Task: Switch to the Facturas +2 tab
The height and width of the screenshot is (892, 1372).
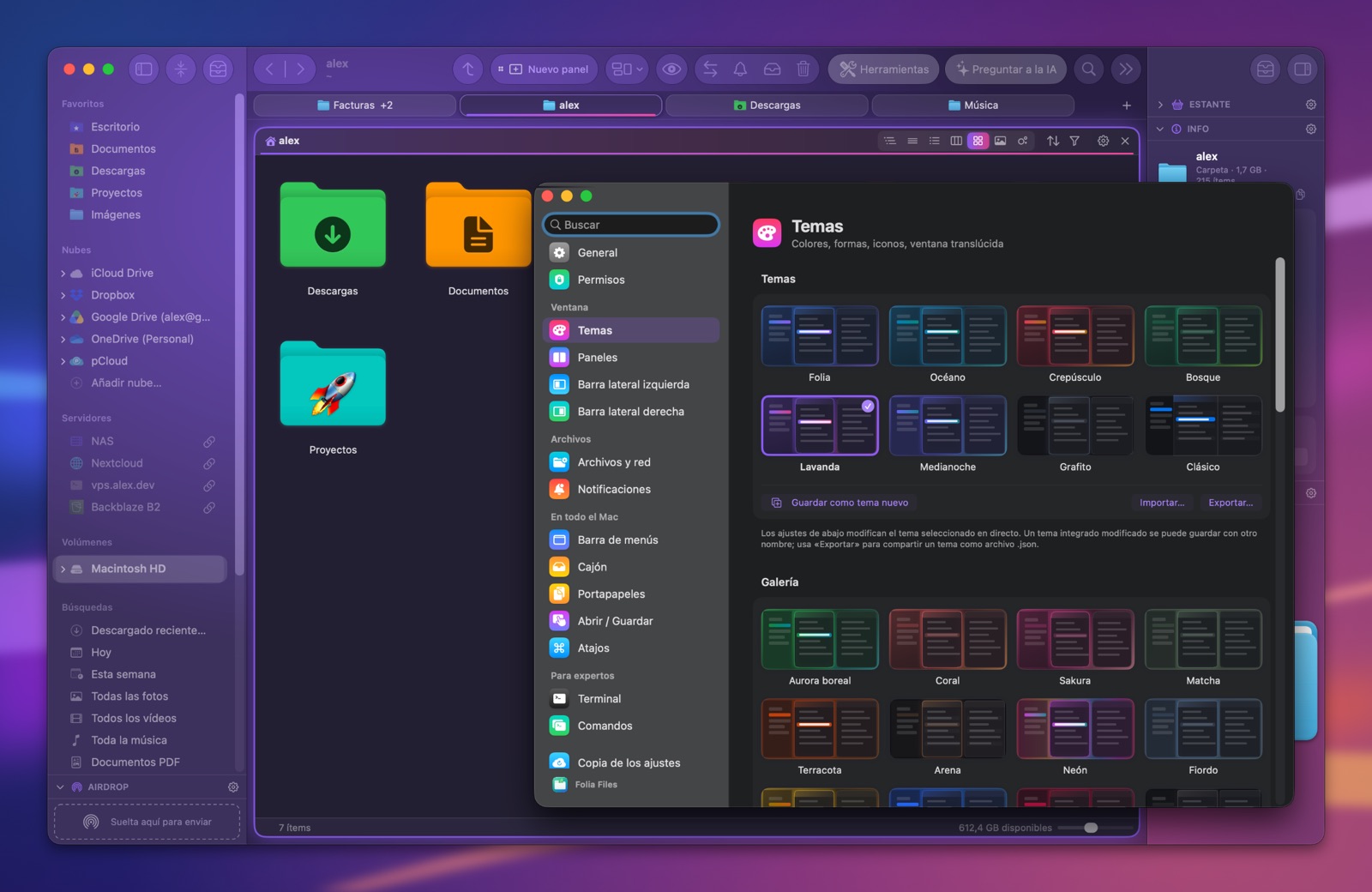Action: click(355, 105)
